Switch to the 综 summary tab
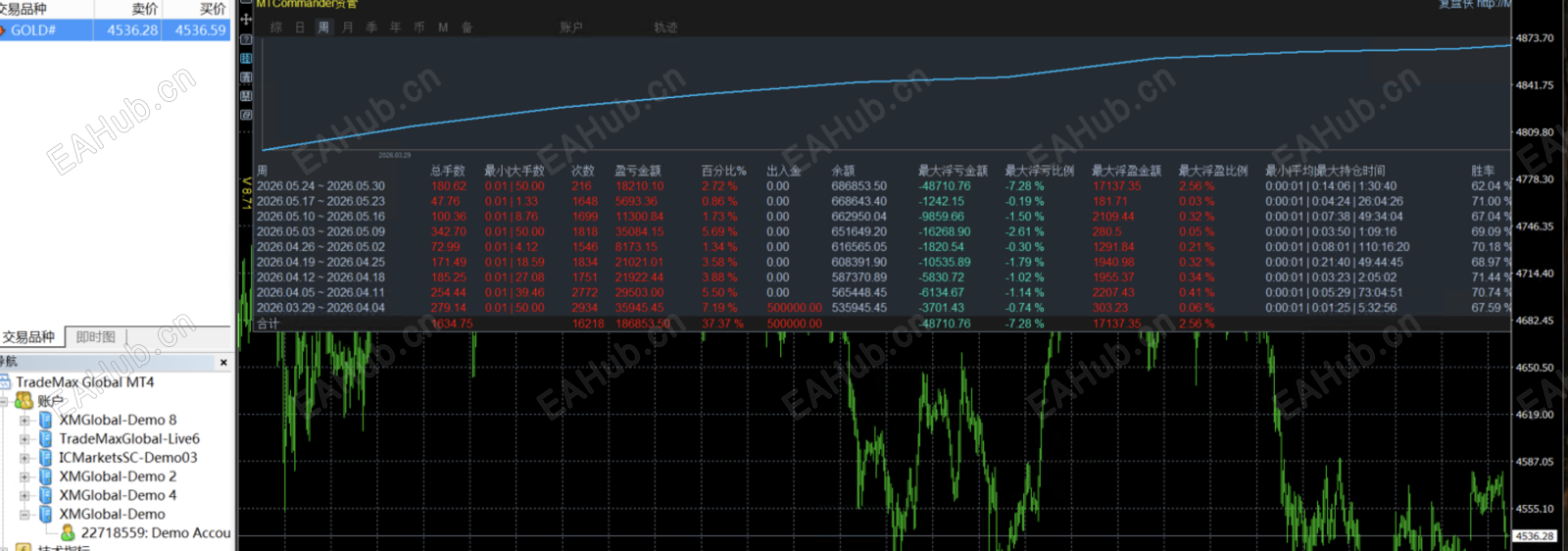This screenshot has width=1568, height=551. pos(276,27)
